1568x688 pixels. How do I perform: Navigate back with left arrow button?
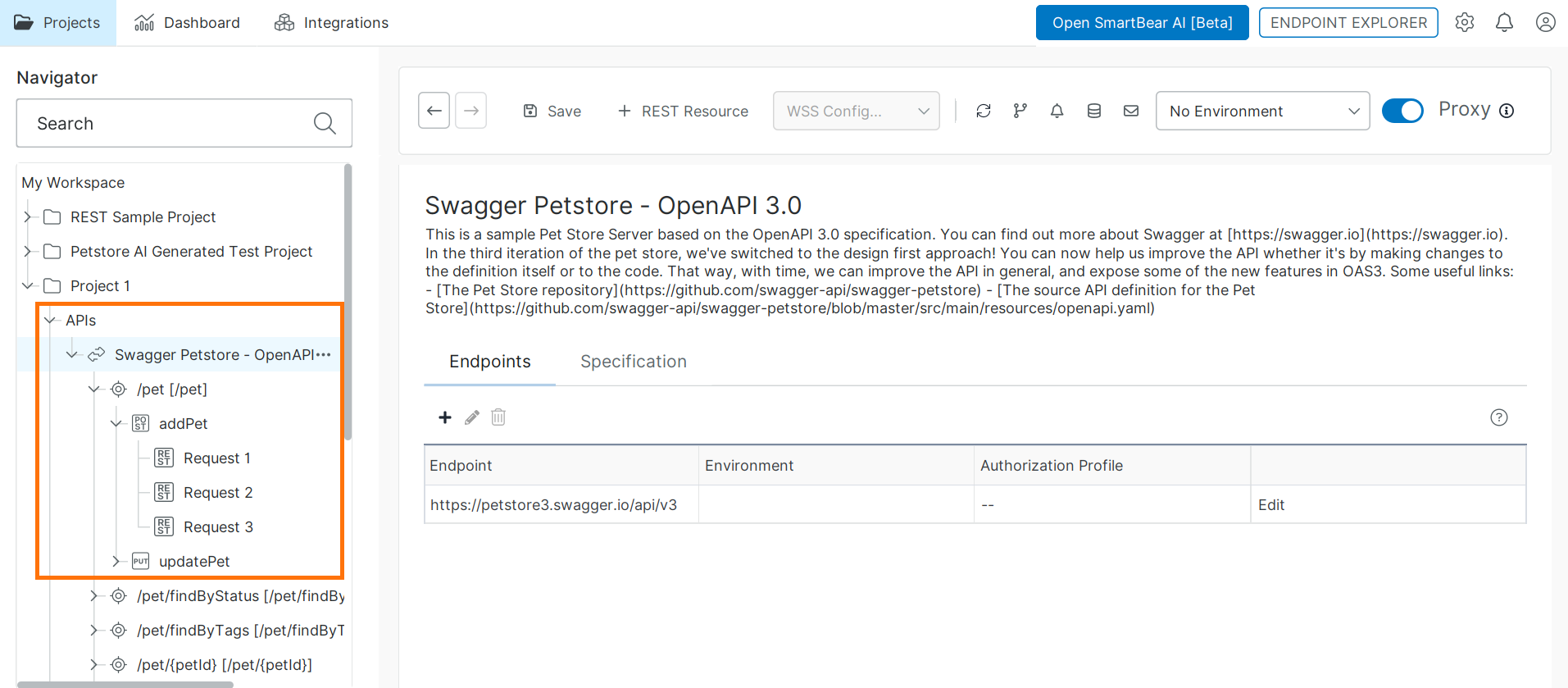click(434, 111)
